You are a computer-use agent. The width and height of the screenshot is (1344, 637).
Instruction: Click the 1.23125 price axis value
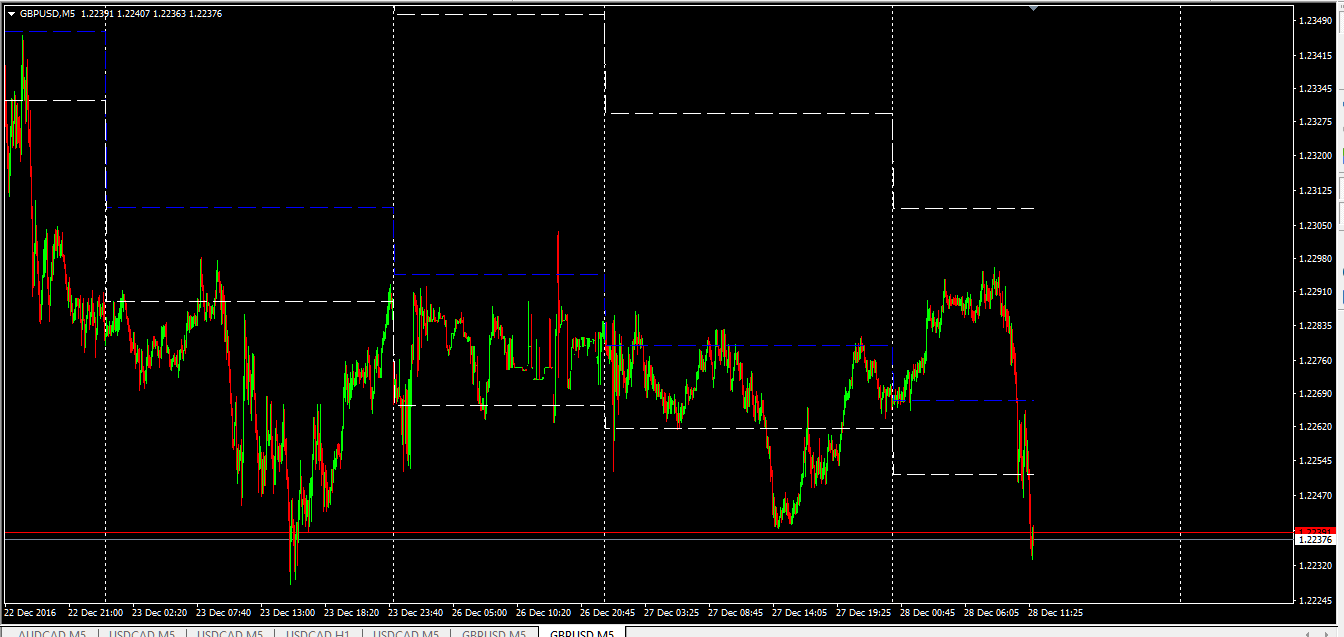pos(1315,190)
